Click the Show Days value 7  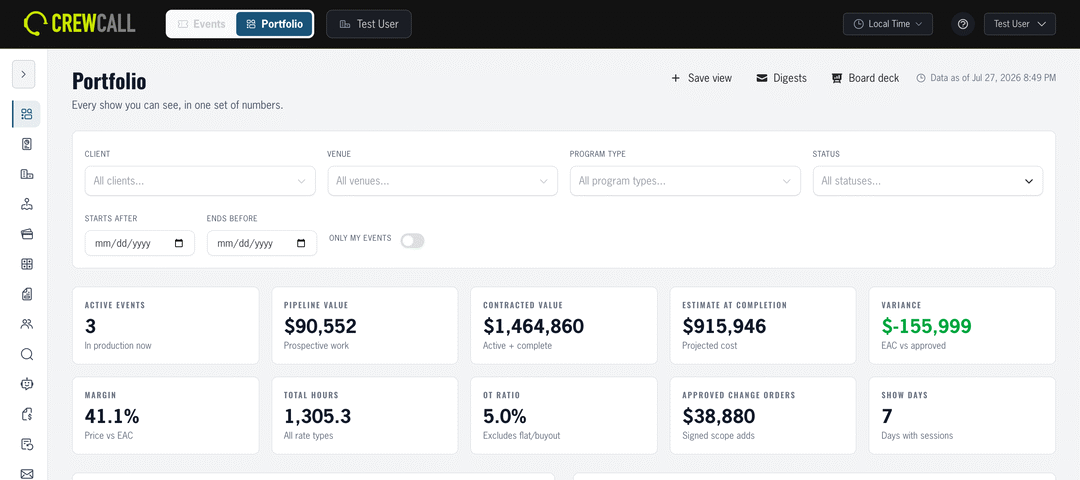pyautogui.click(x=886, y=416)
